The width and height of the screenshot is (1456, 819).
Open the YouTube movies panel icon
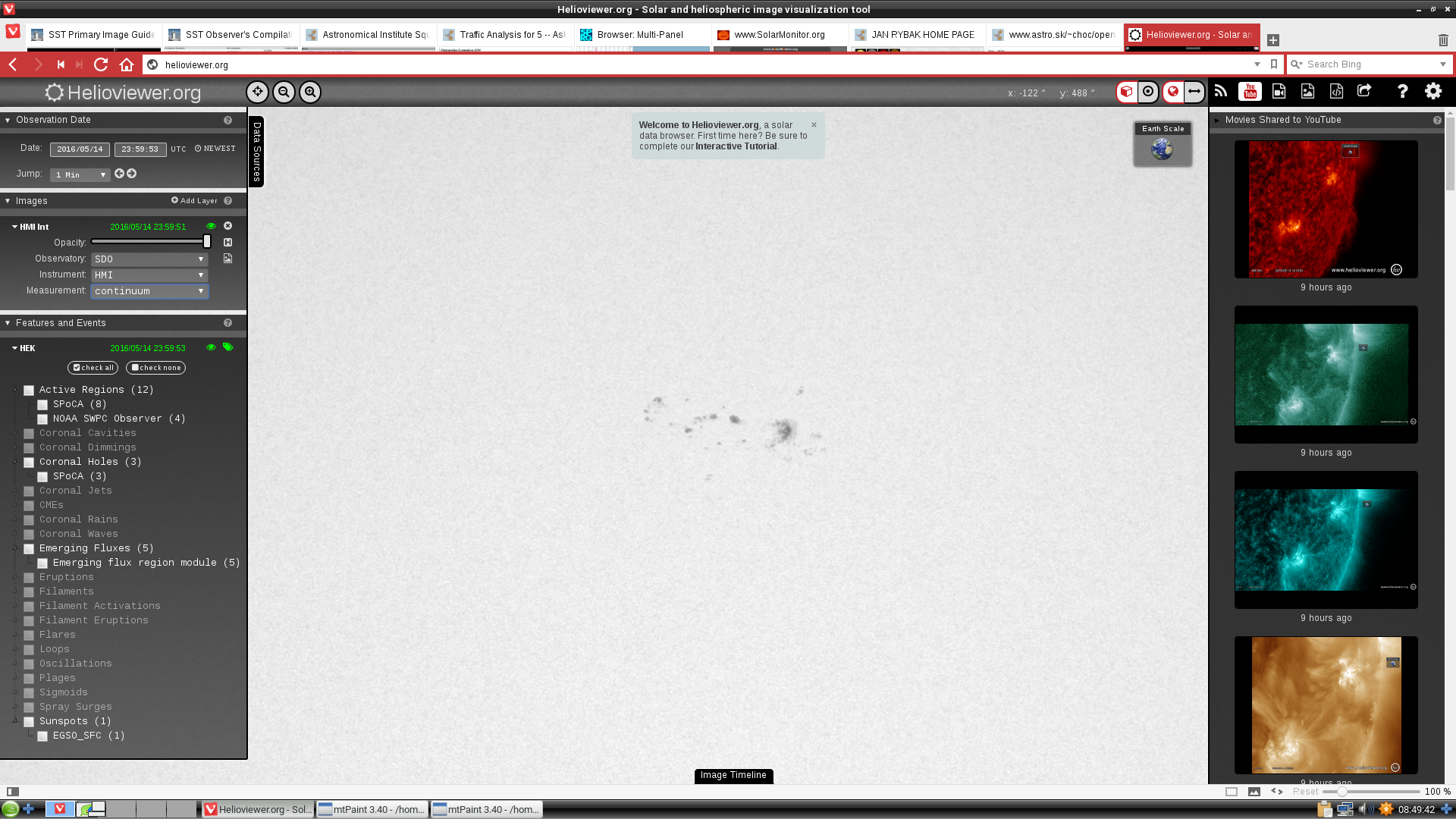pyautogui.click(x=1250, y=92)
